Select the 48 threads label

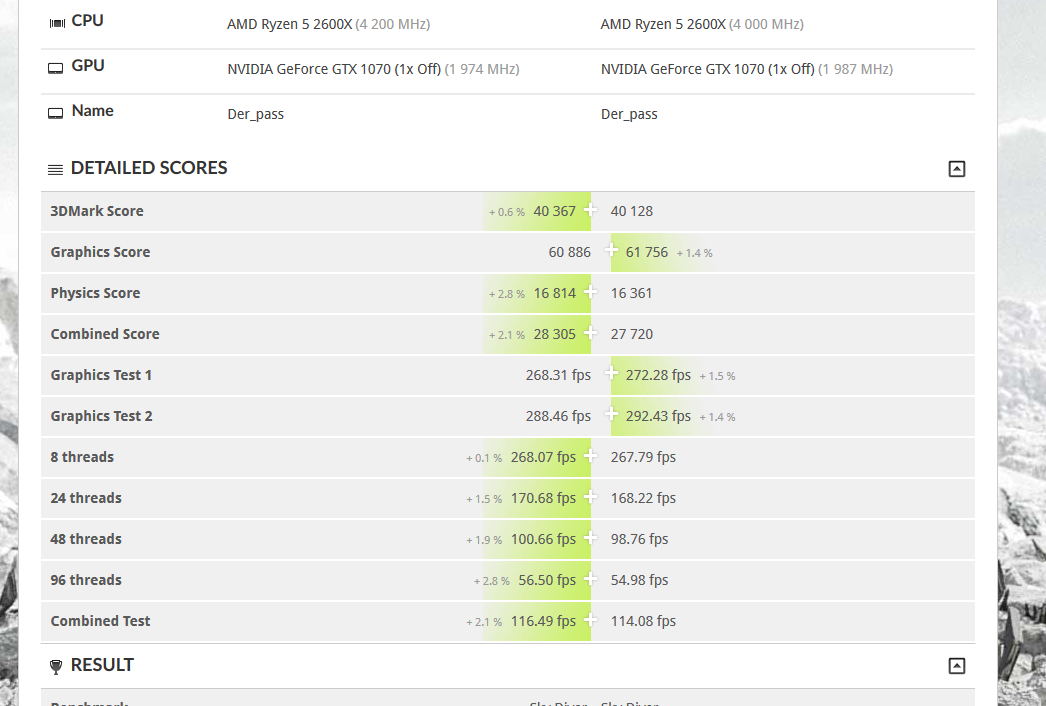(86, 539)
